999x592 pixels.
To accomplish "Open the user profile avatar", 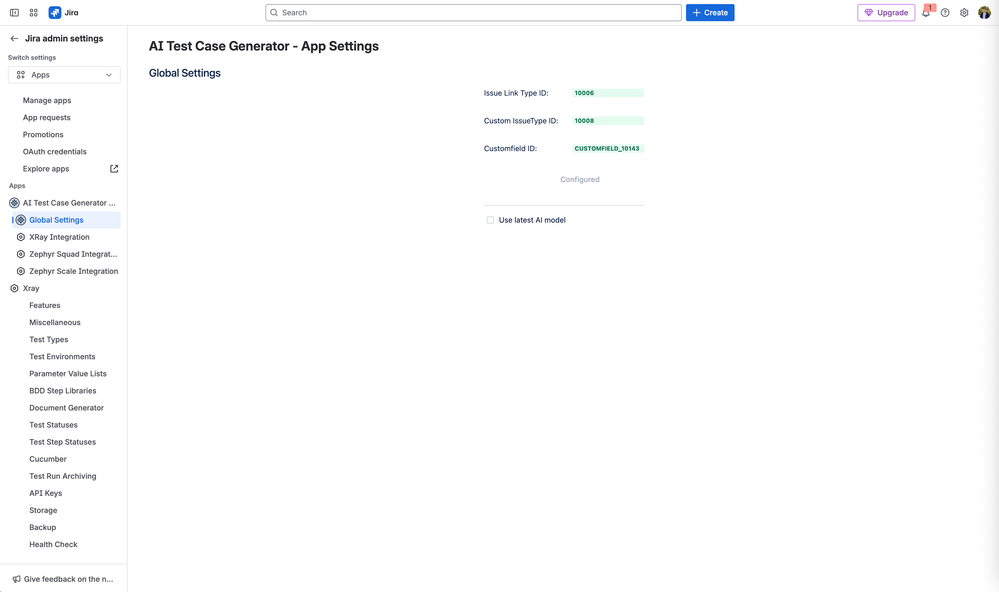I will [984, 13].
